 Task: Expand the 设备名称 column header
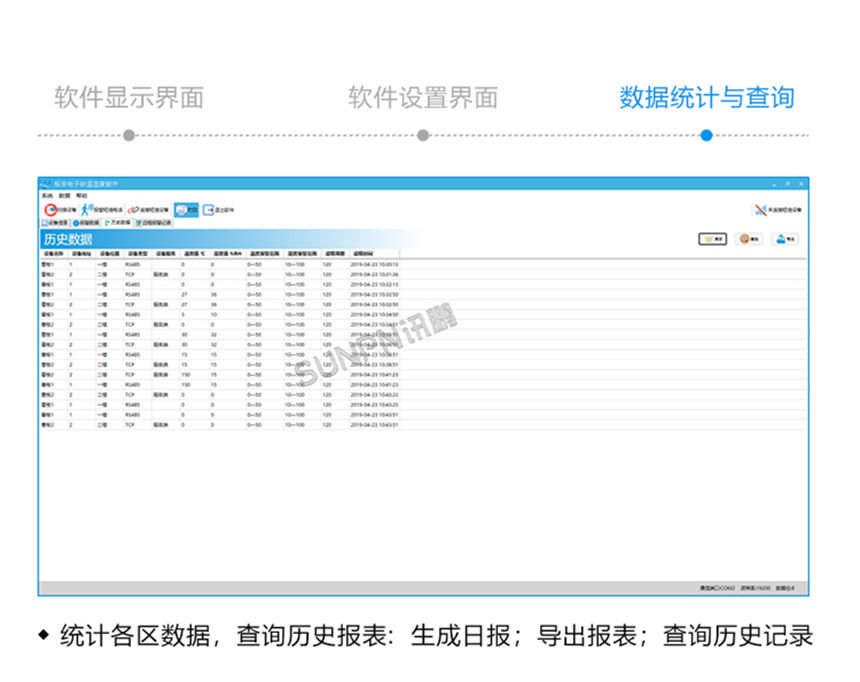52,252
